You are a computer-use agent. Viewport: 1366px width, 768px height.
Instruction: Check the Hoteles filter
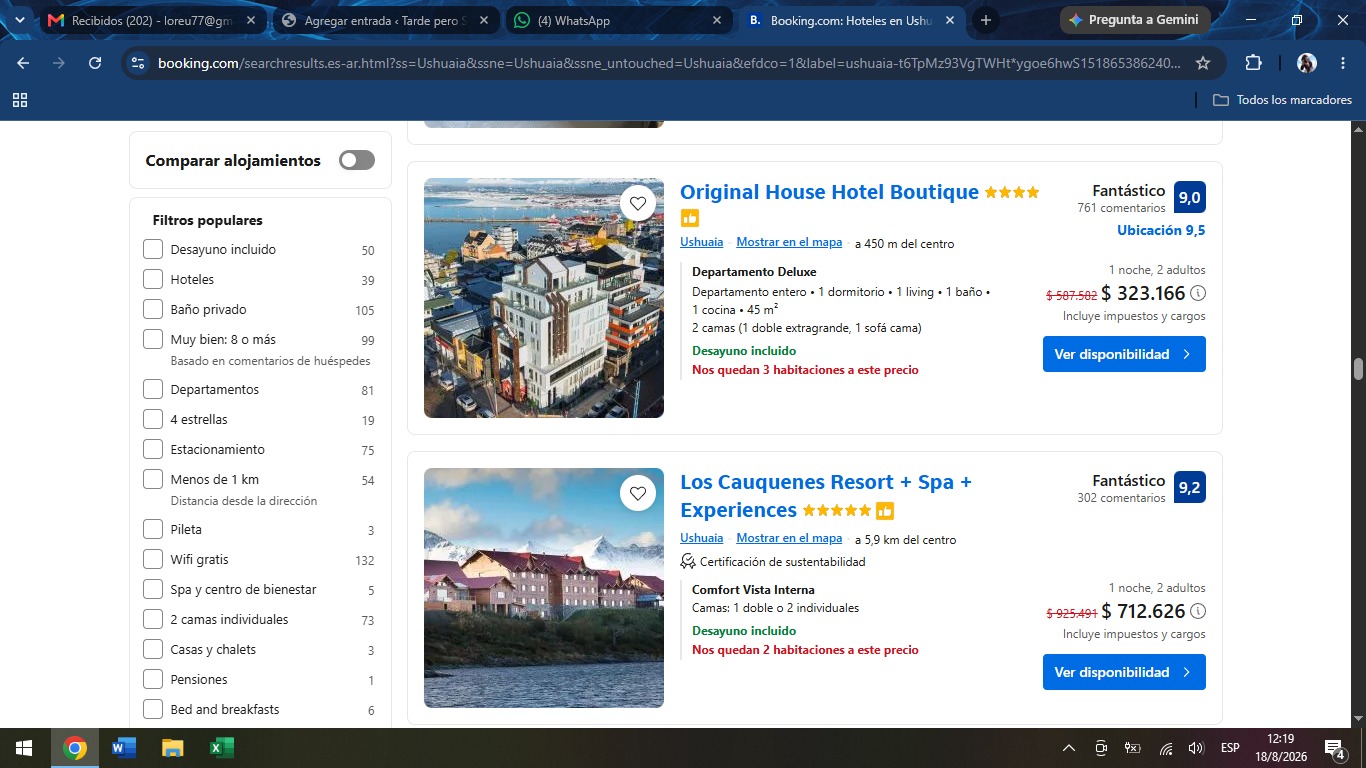(x=153, y=279)
